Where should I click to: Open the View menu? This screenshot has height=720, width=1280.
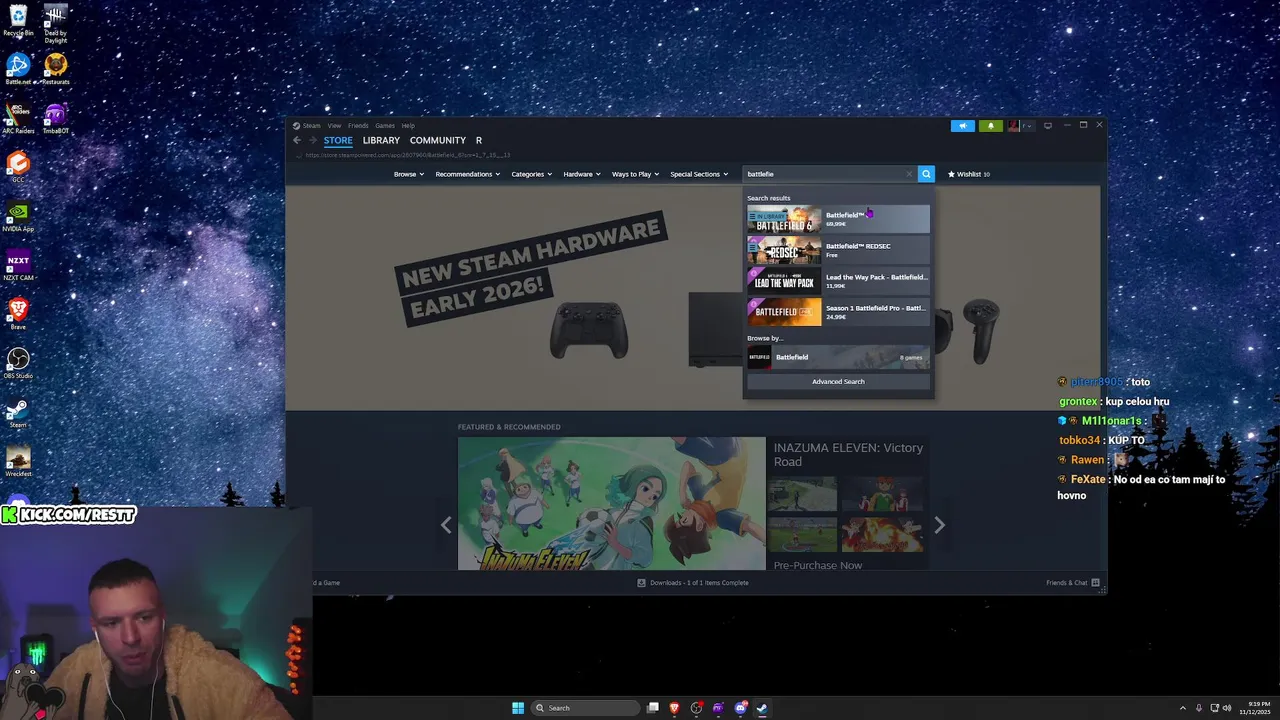[x=334, y=126]
